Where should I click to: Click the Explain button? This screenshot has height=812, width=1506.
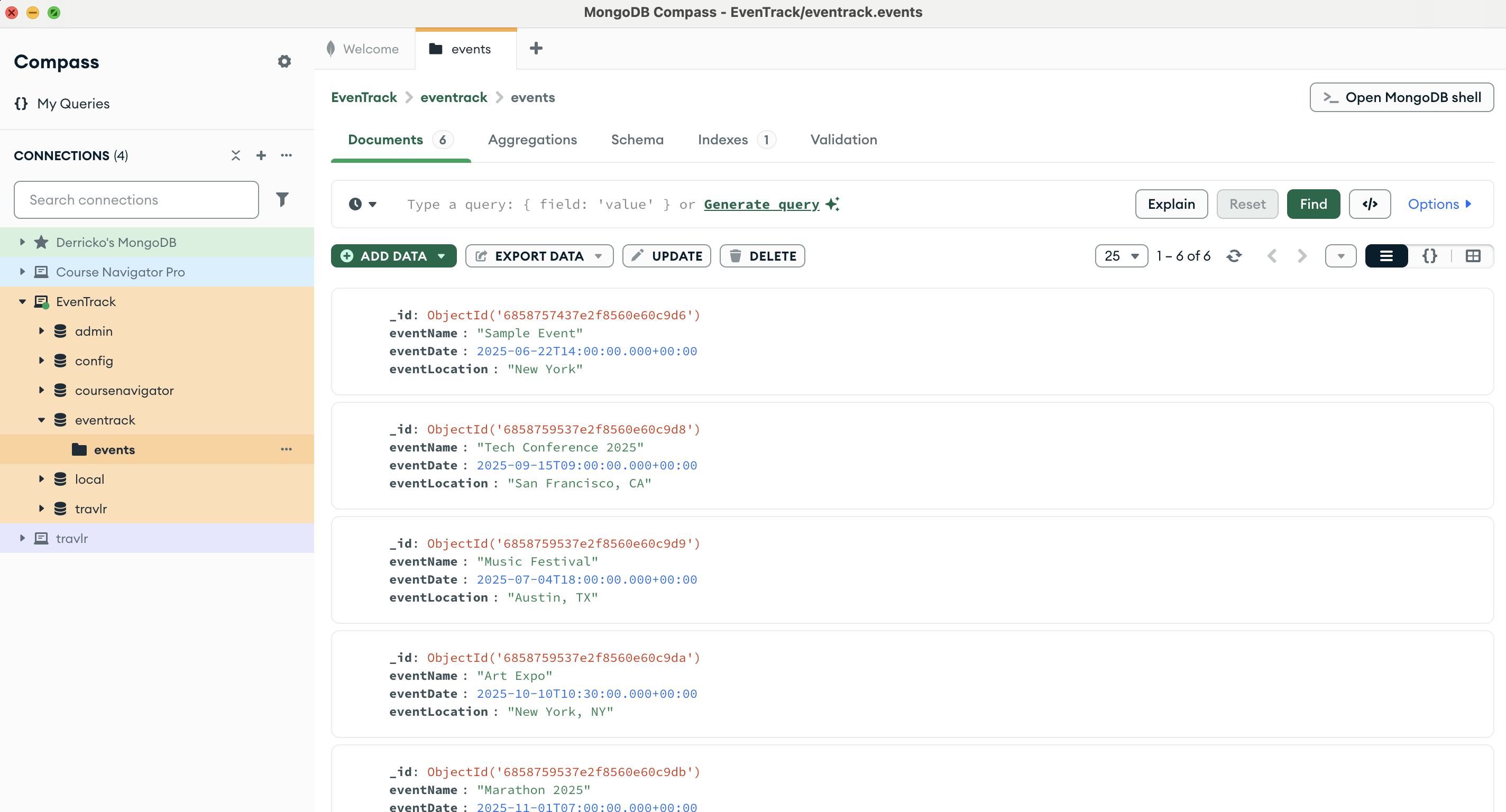tap(1171, 204)
